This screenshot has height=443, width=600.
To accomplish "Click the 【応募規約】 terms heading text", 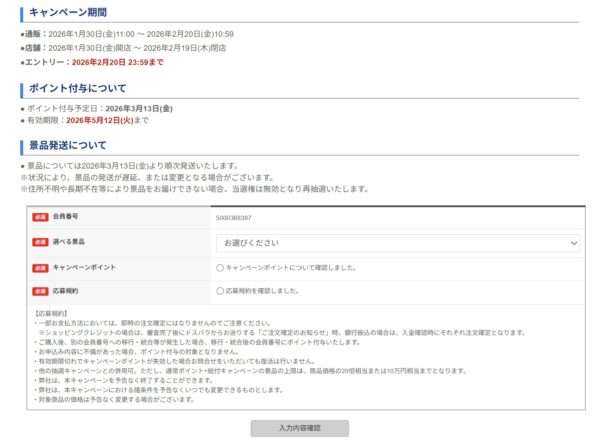I will 51,313.
